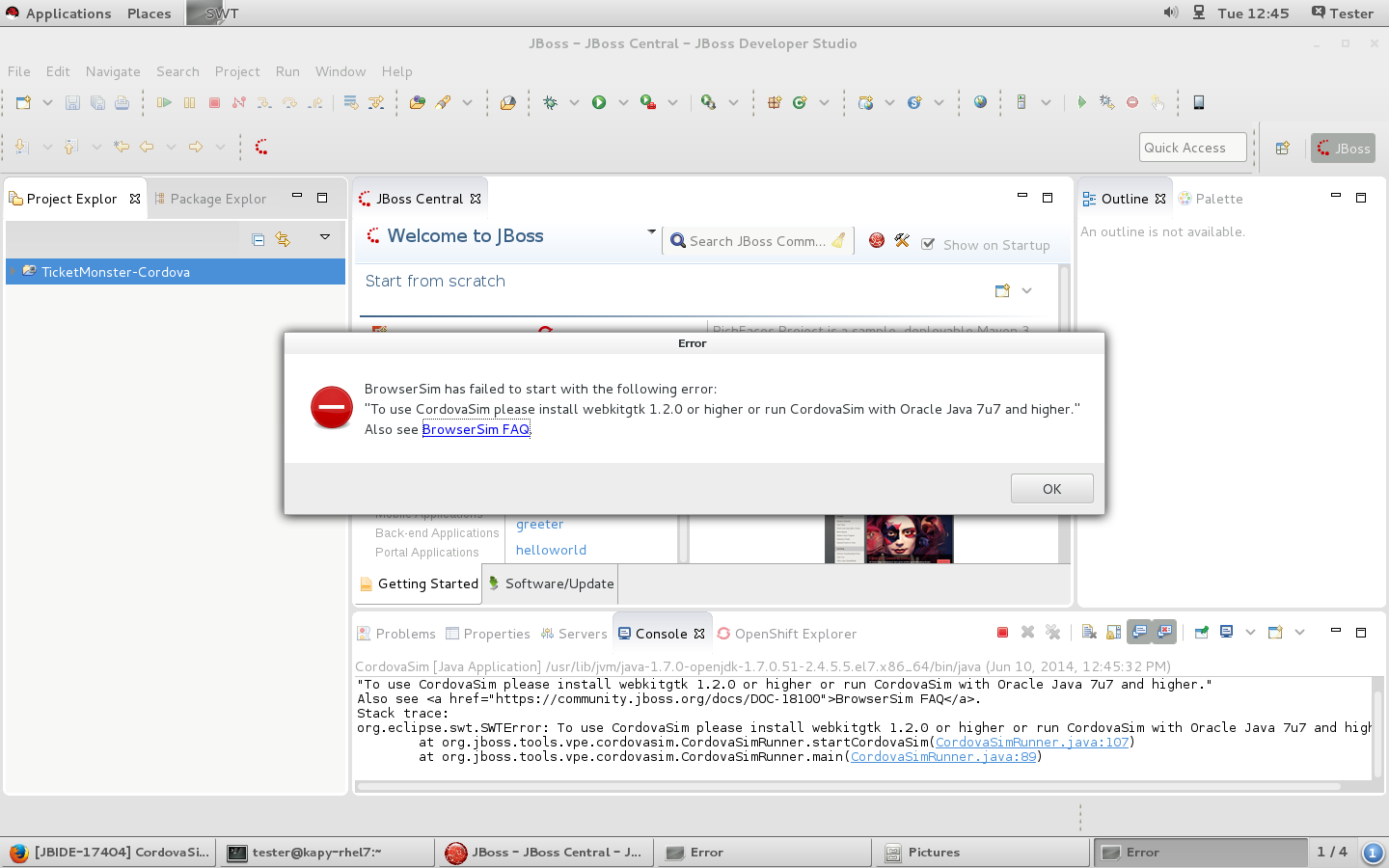Open the Open Console dropdown arrow
The width and height of the screenshot is (1389, 868).
coord(1299,633)
